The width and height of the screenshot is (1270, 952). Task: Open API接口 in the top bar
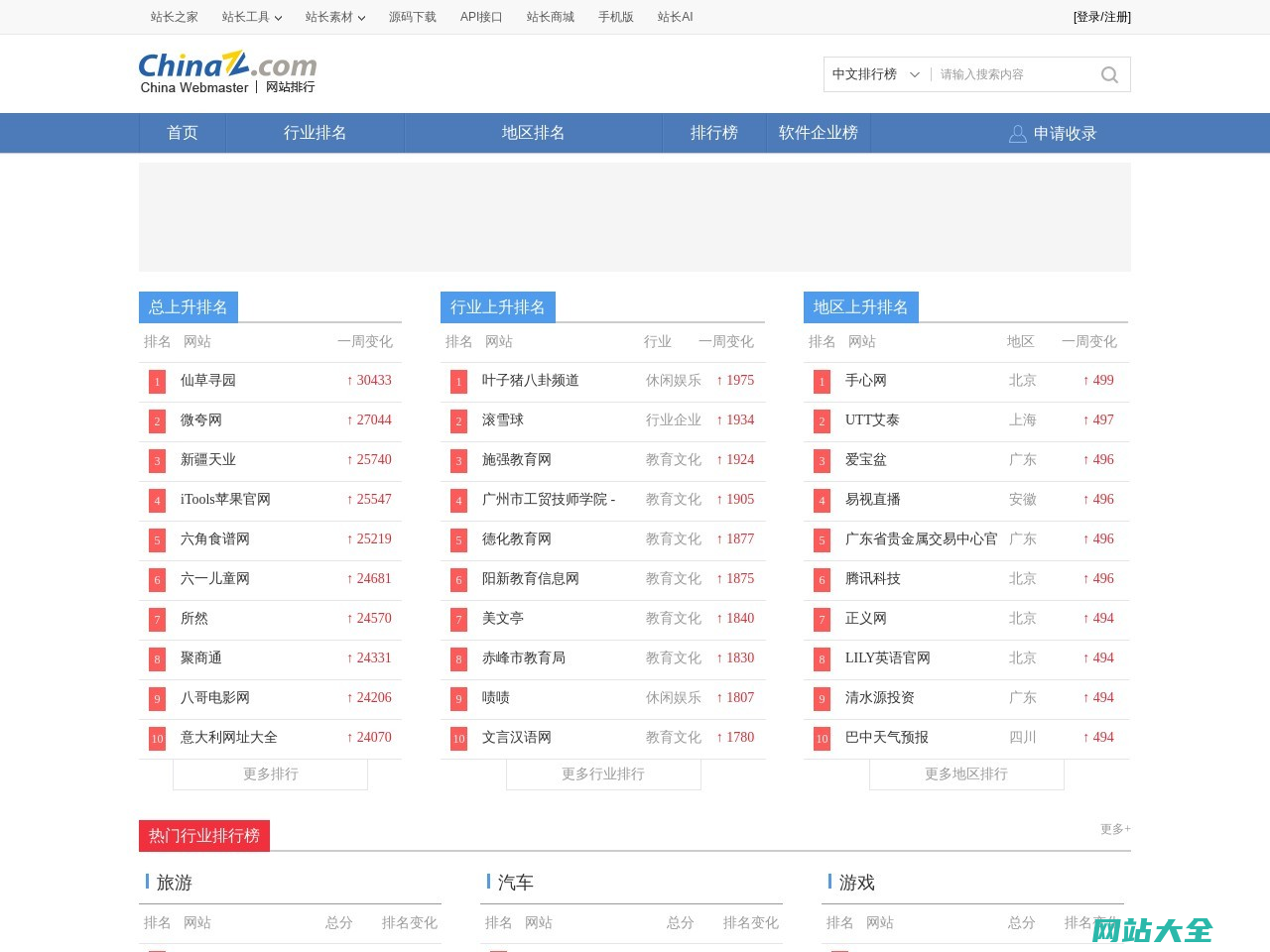click(x=481, y=17)
